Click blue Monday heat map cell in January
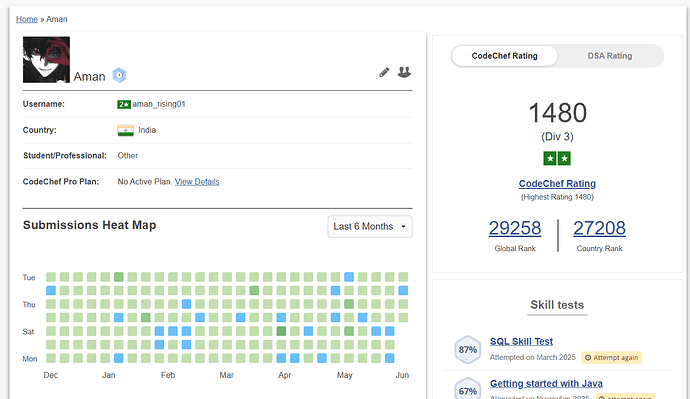690x399 pixels. pyautogui.click(x=118, y=358)
